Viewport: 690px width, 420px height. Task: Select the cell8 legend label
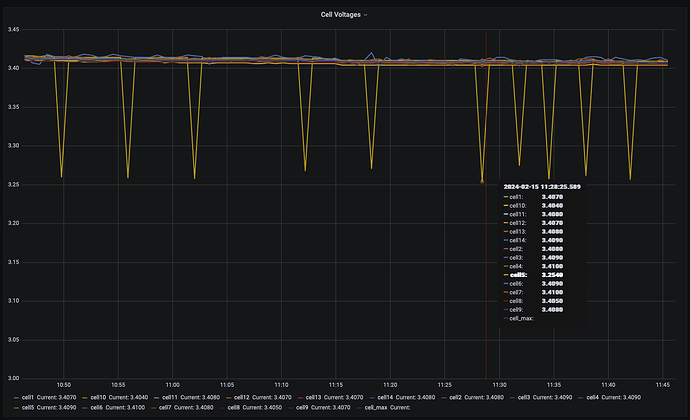pyautogui.click(x=234, y=408)
